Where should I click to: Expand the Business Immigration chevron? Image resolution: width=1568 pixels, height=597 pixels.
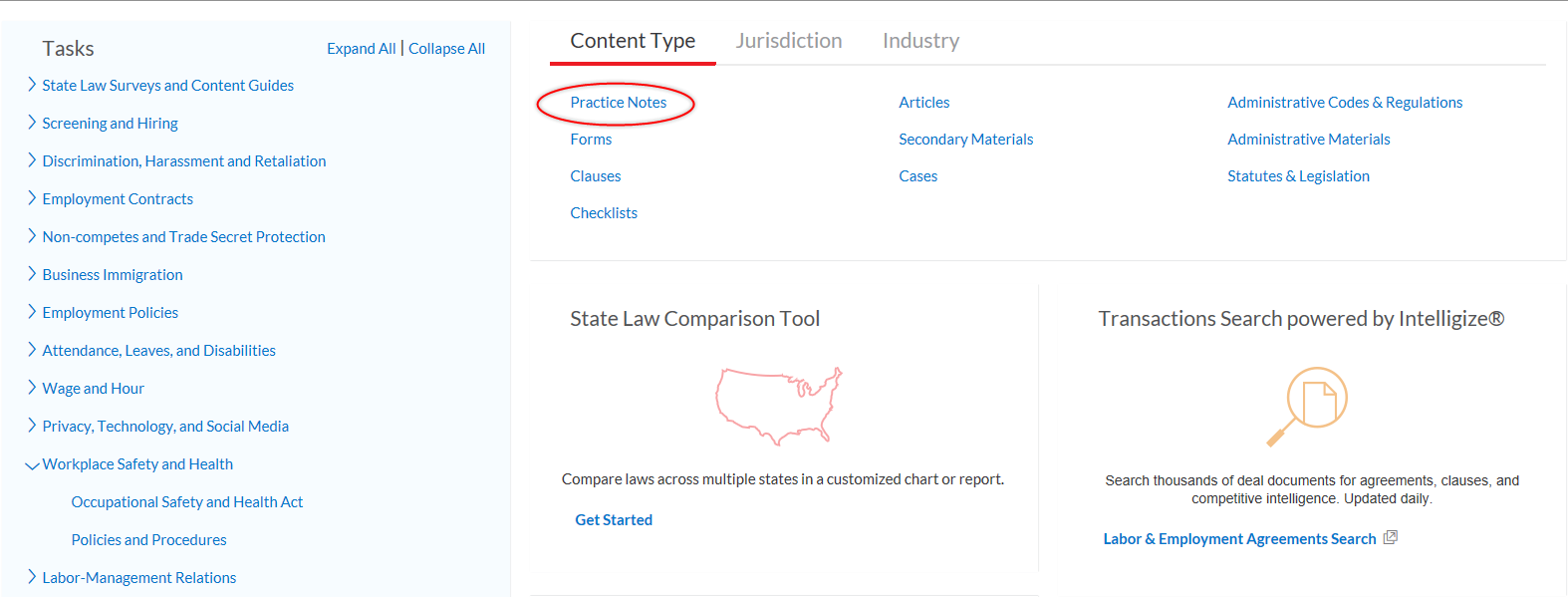click(32, 274)
